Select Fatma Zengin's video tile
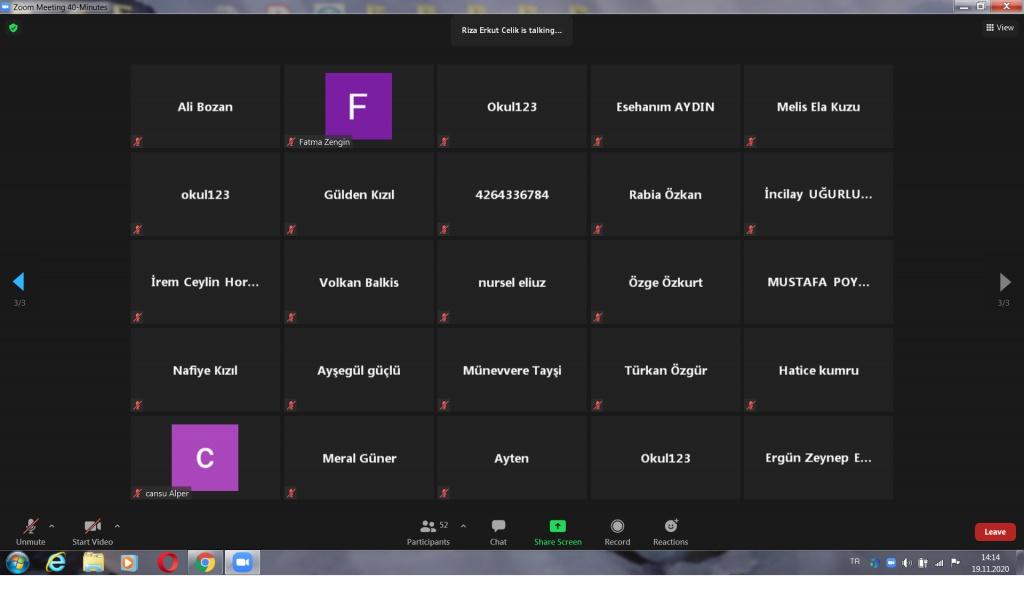The height and width of the screenshot is (590, 1024). 358,106
